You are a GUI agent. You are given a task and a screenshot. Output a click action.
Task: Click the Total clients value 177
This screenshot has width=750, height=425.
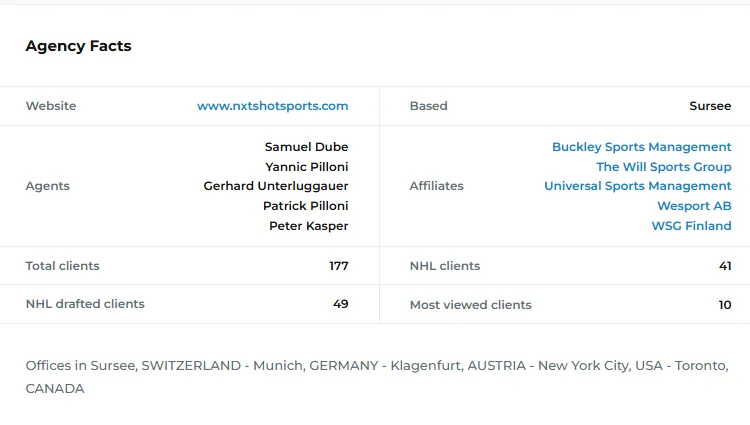tap(338, 266)
